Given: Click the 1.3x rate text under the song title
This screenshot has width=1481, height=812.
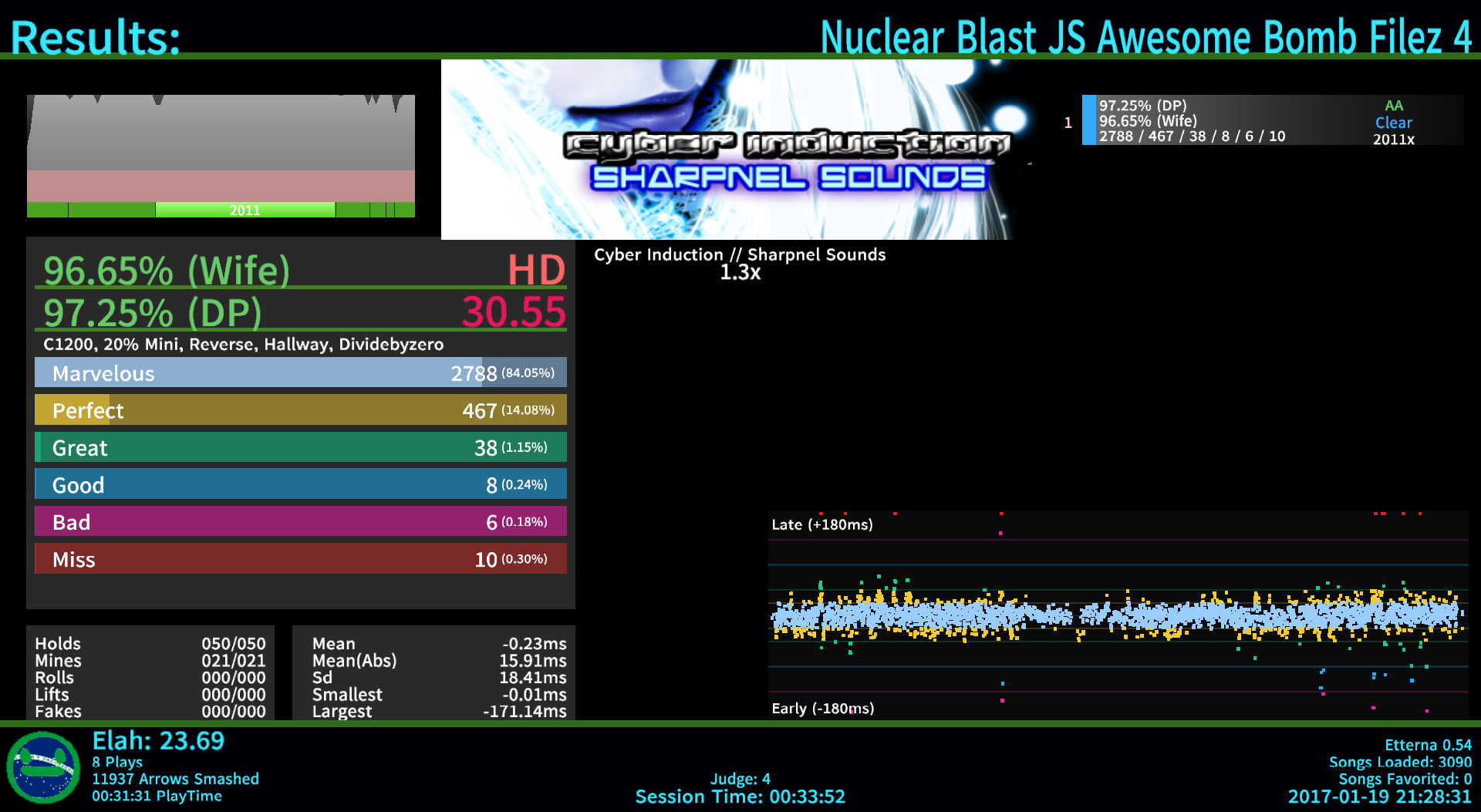Looking at the screenshot, I should click(x=740, y=272).
